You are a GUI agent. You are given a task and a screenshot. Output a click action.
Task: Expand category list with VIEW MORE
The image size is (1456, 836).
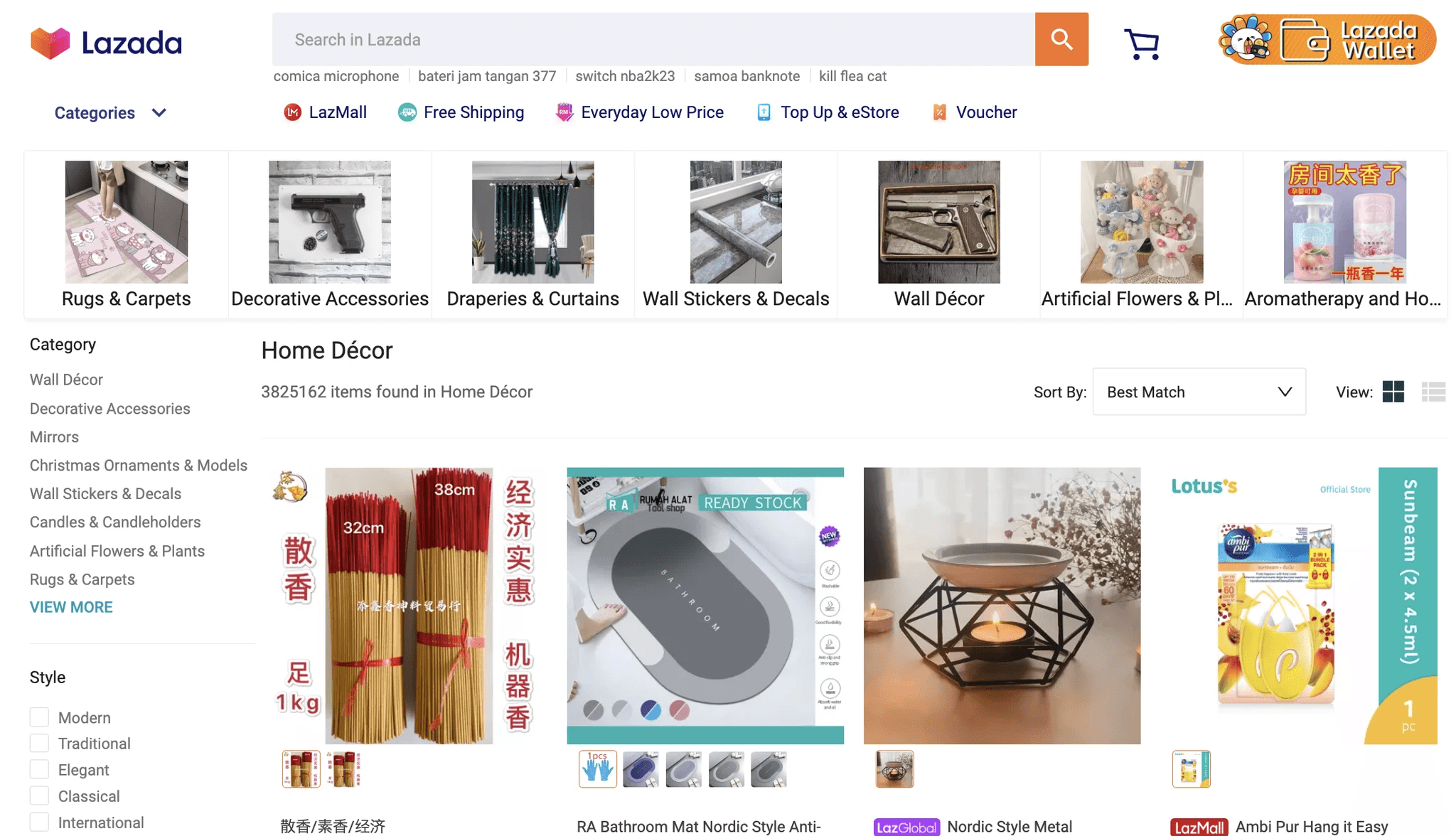(71, 607)
